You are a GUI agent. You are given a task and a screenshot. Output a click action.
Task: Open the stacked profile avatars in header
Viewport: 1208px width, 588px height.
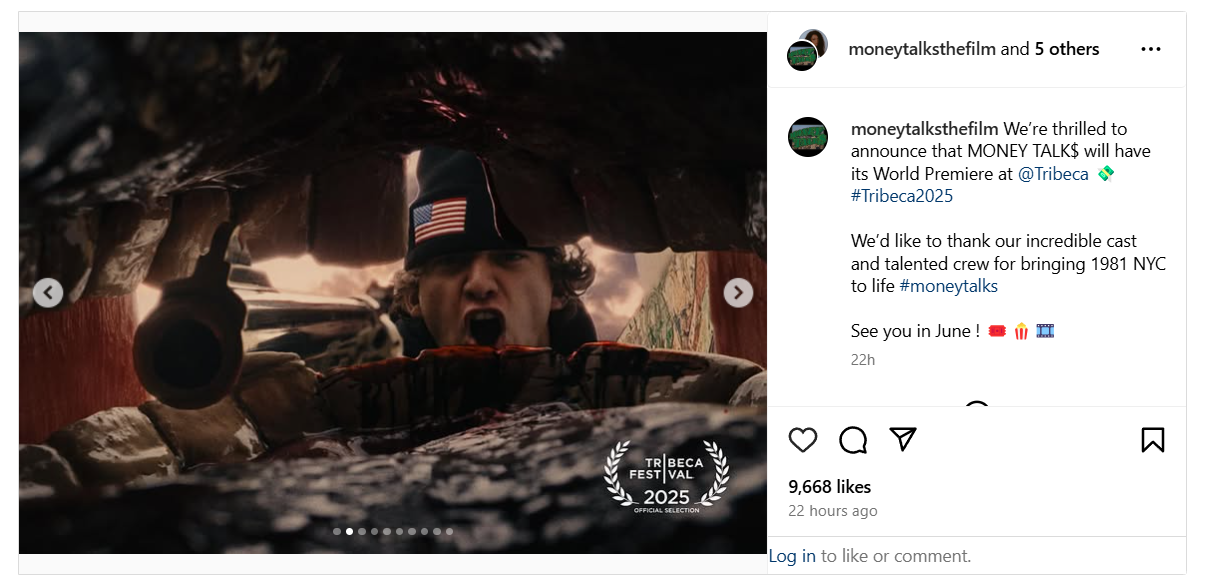(x=807, y=50)
